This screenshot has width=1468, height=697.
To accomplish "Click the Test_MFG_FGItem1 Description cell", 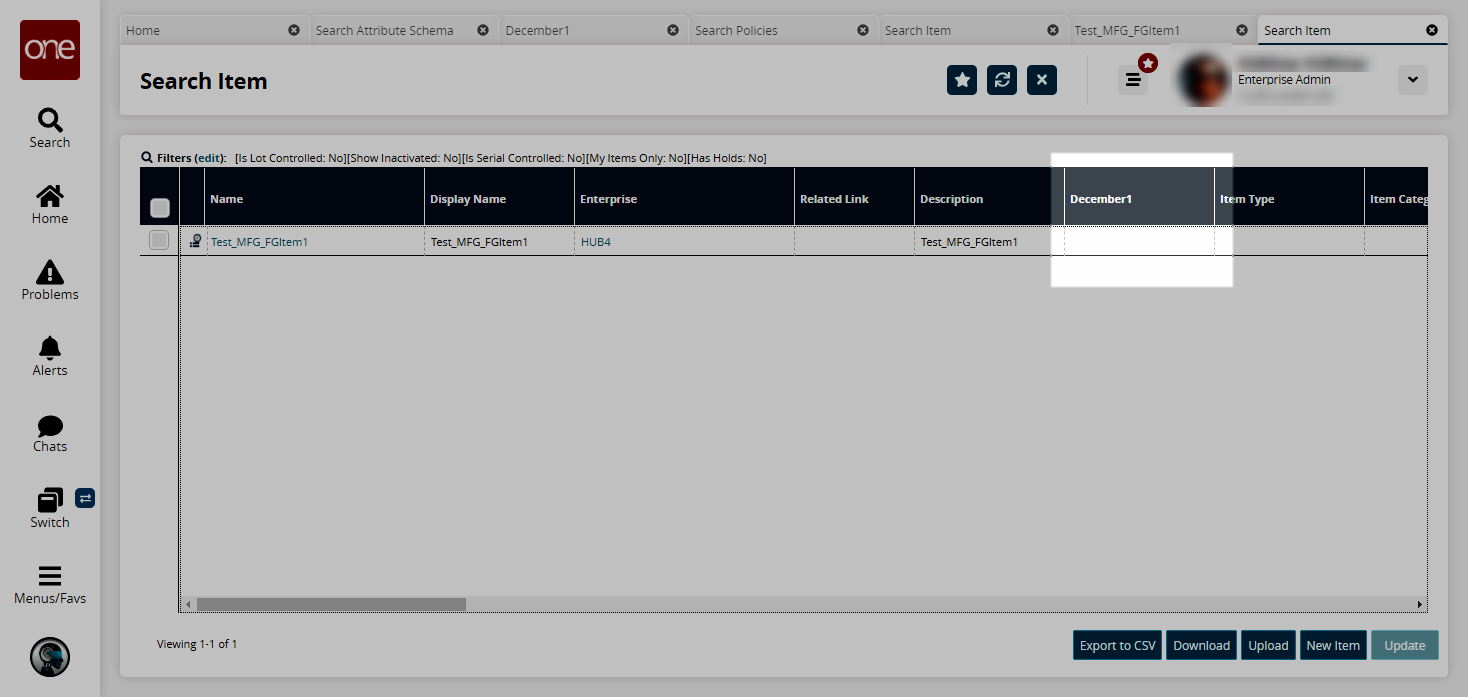I will (990, 242).
